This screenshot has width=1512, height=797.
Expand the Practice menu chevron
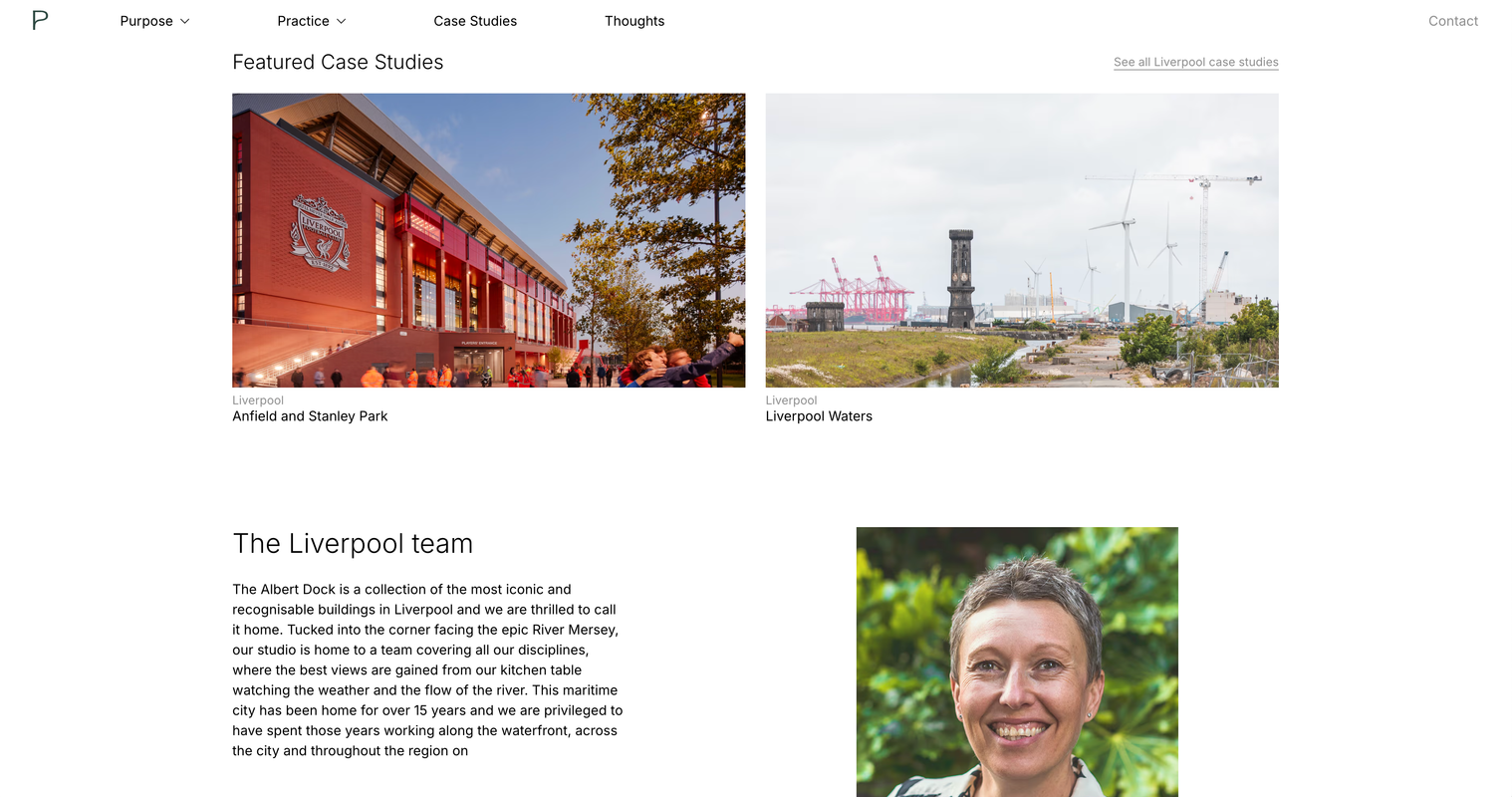click(341, 21)
